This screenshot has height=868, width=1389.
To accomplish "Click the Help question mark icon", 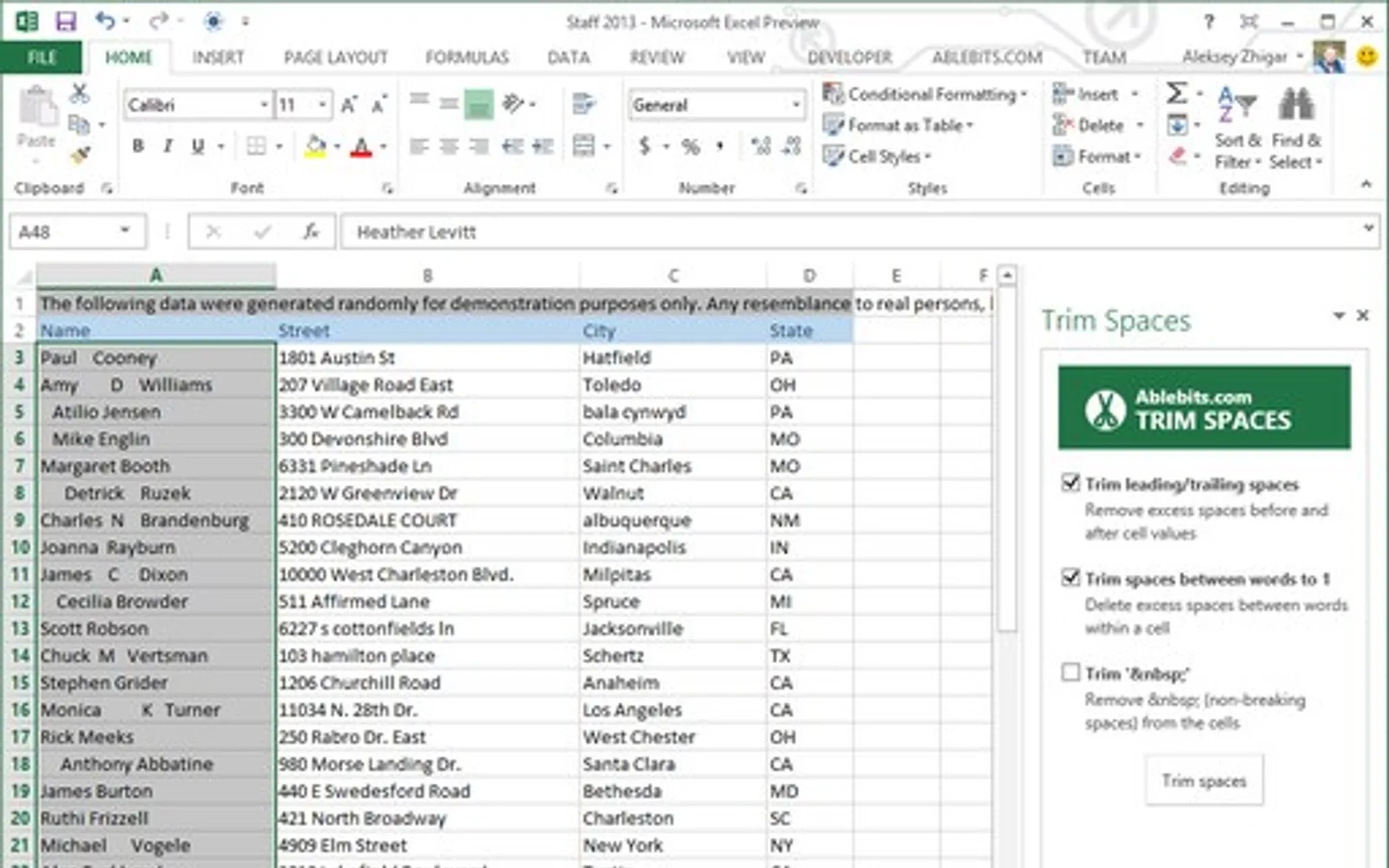I will pyautogui.click(x=1208, y=22).
